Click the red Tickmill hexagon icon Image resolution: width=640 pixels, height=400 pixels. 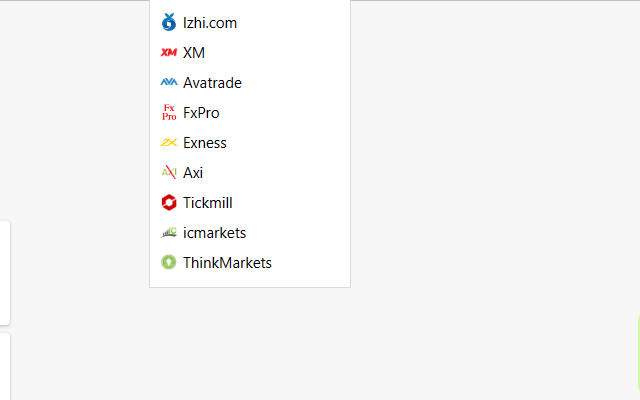(x=168, y=203)
